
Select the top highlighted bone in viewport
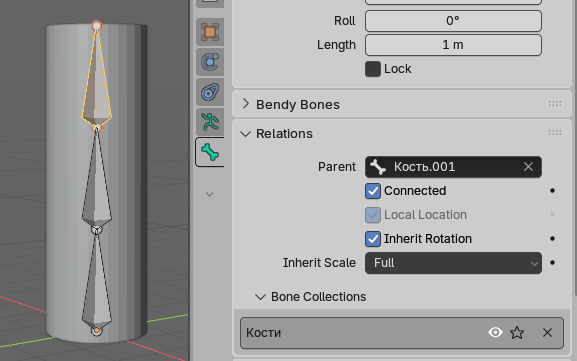pos(97,85)
